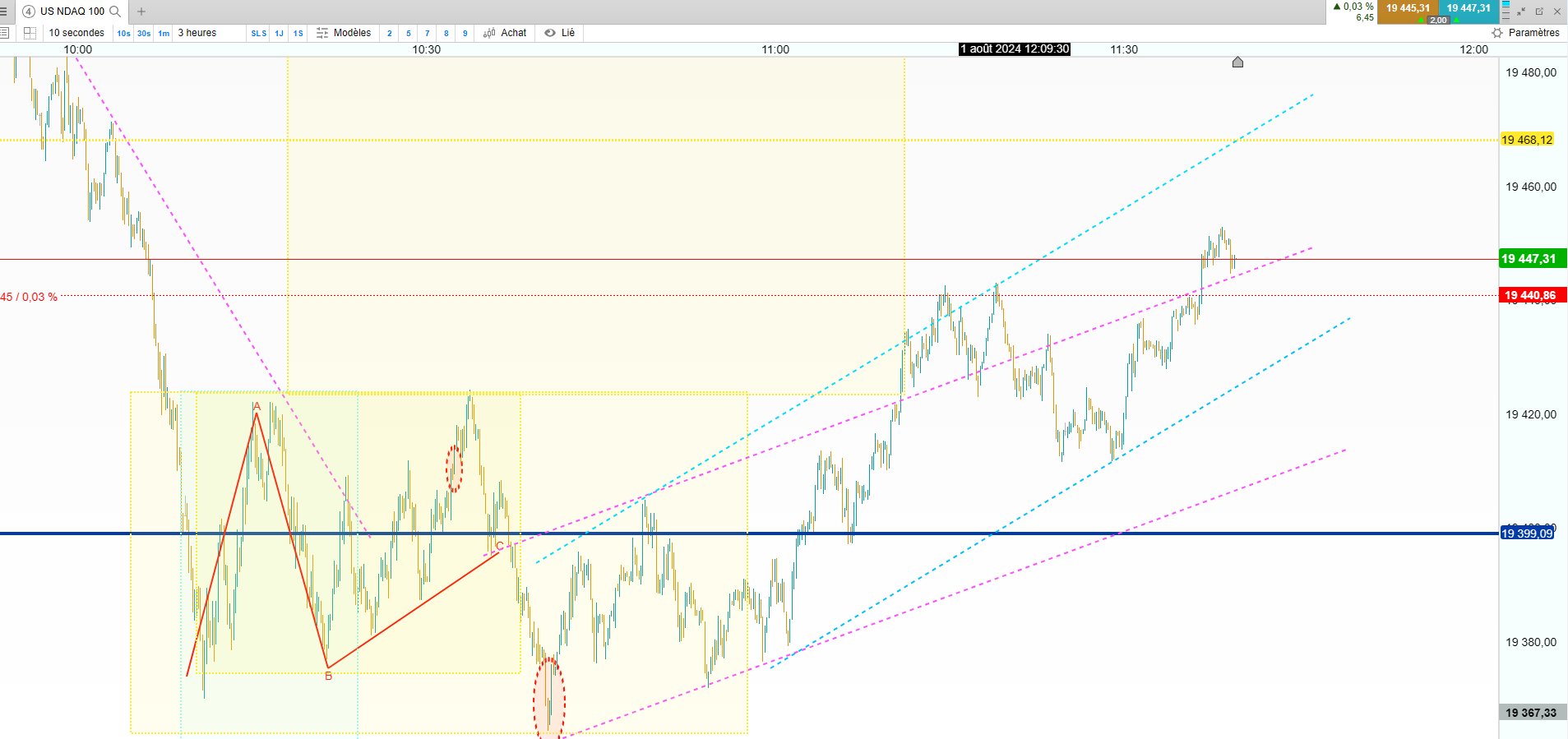
Task: Switch timeframe to 30s
Action: [144, 33]
